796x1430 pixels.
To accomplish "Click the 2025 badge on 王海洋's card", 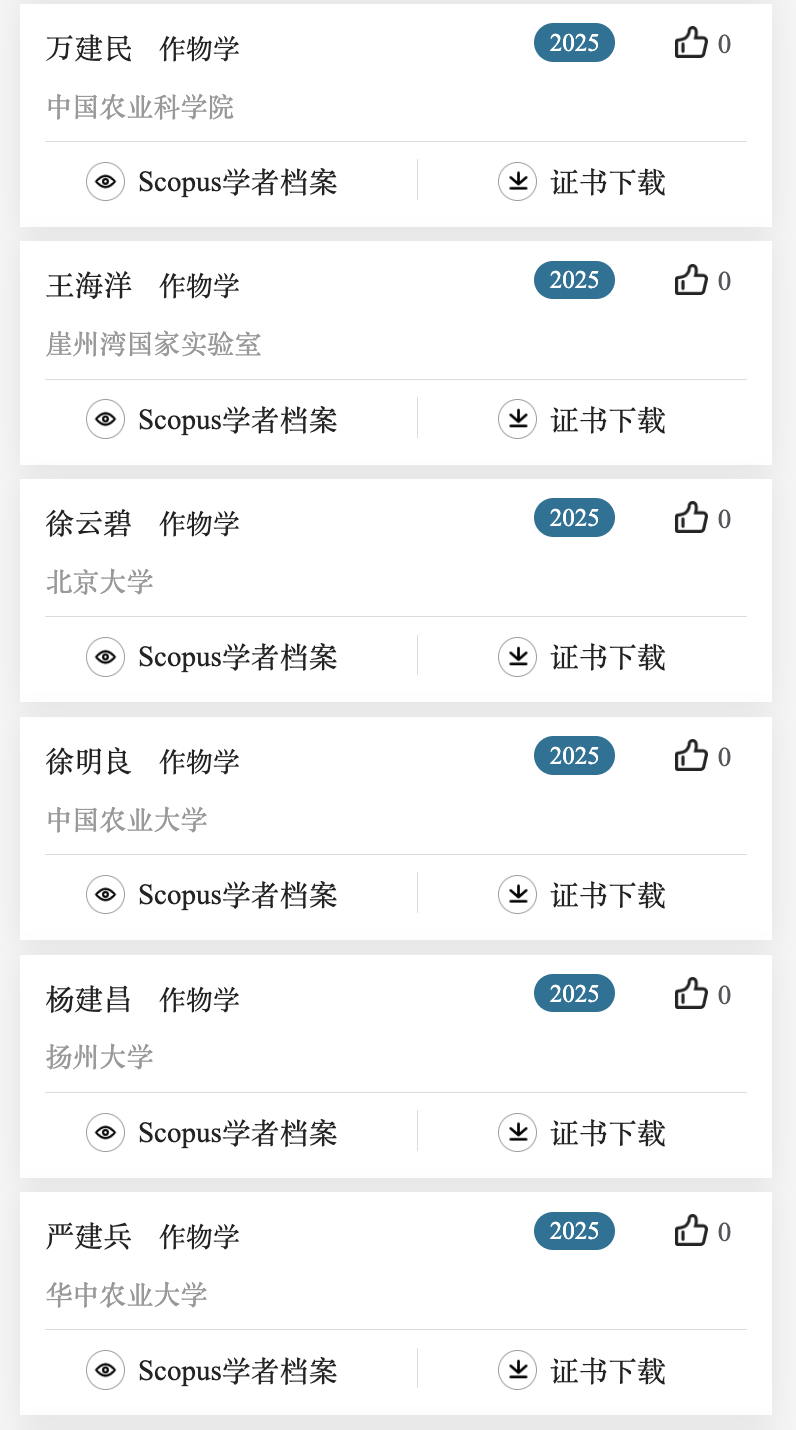I will [x=574, y=280].
